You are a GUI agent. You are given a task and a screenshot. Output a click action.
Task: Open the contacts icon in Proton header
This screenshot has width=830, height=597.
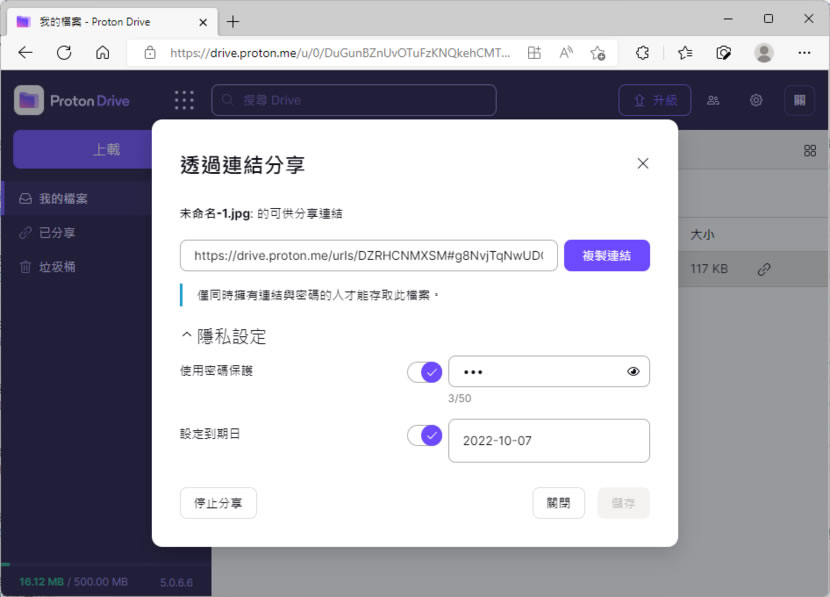[713, 100]
